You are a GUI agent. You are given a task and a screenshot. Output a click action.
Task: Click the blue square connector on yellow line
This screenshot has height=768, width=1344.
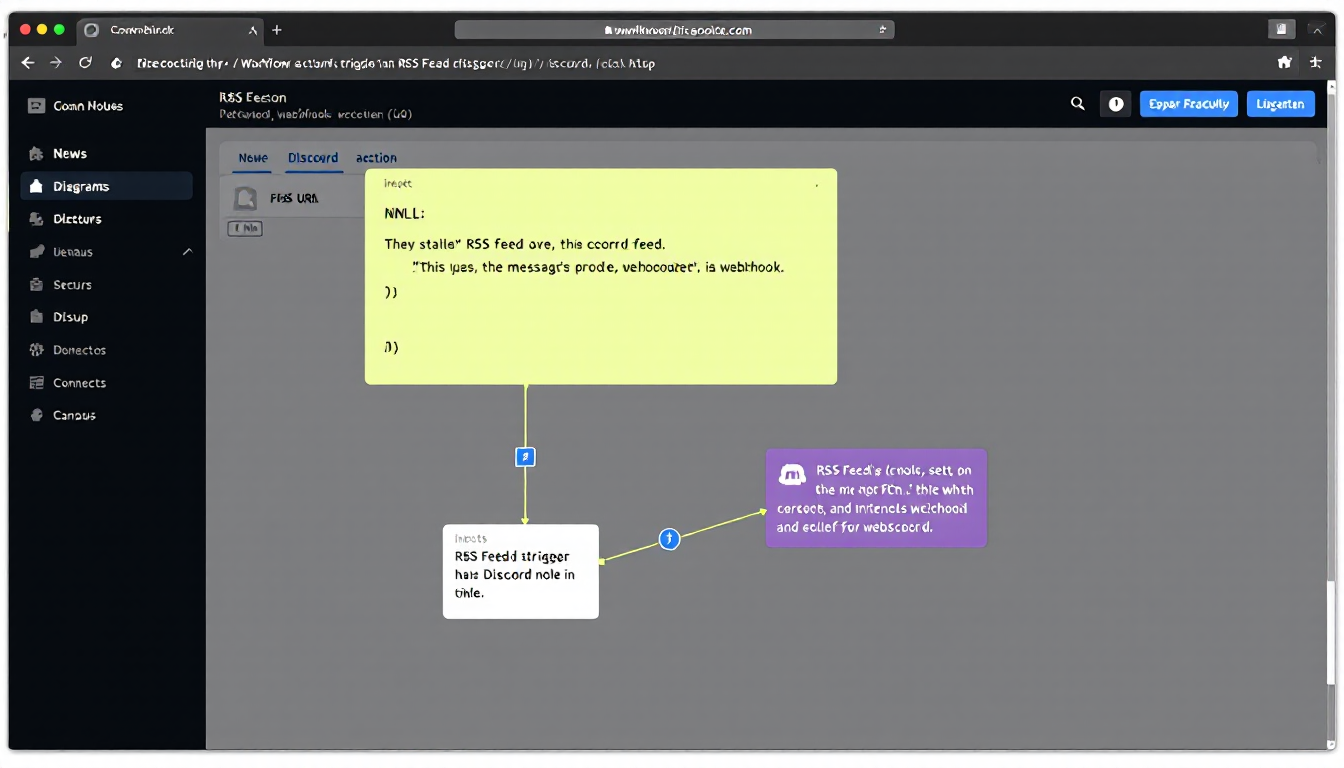(525, 457)
